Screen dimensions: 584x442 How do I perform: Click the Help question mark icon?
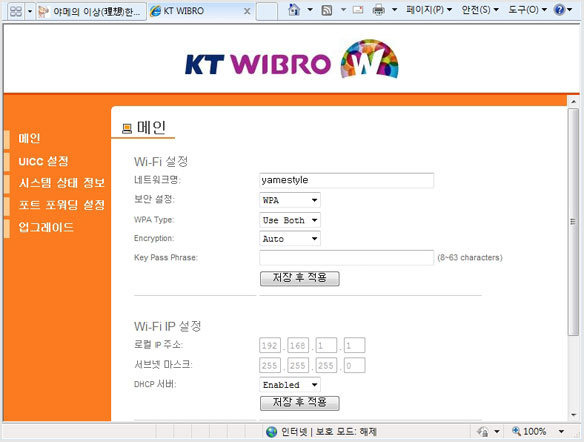tap(559, 10)
